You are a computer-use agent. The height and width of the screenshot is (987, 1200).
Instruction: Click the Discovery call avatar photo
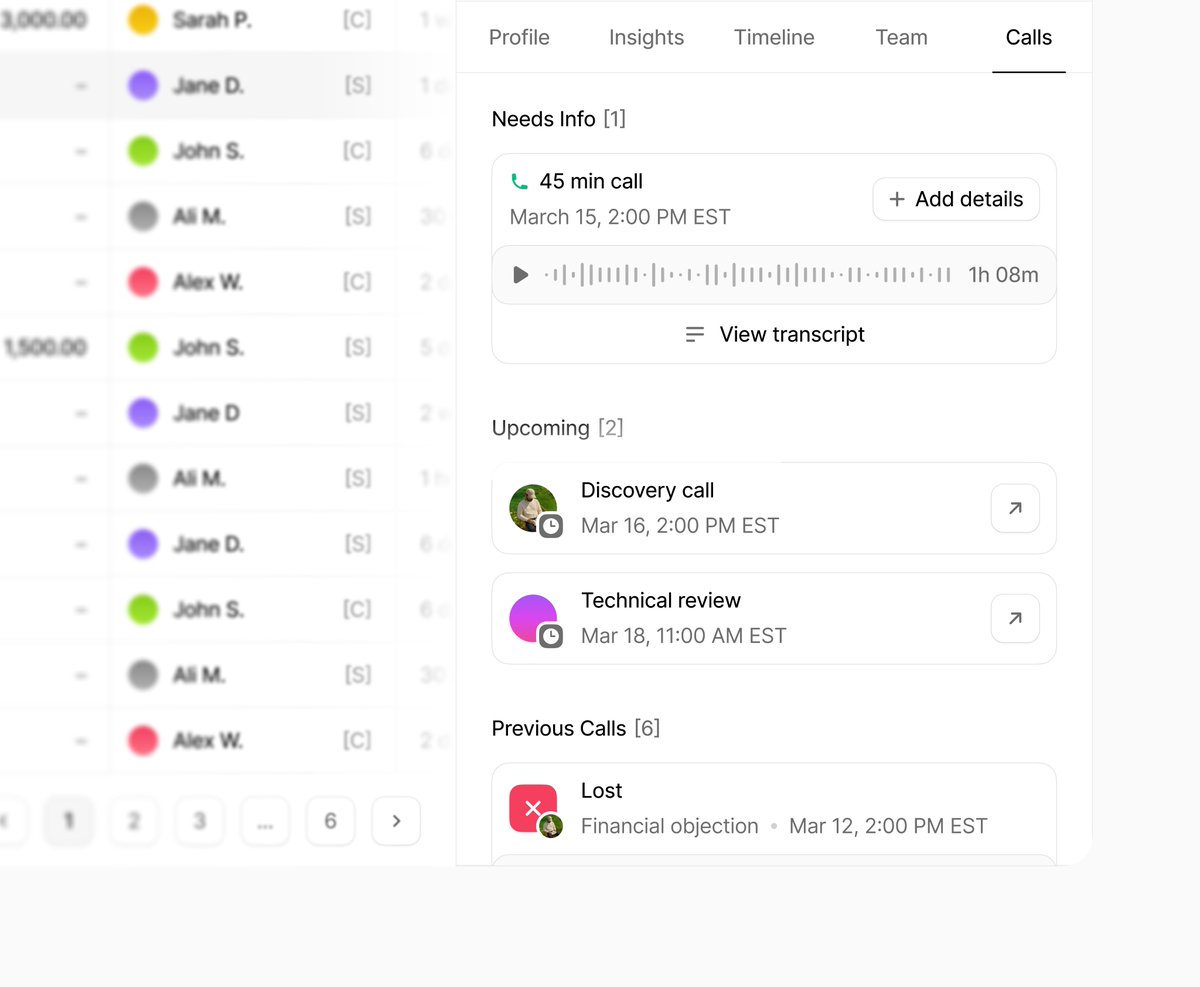(x=532, y=508)
